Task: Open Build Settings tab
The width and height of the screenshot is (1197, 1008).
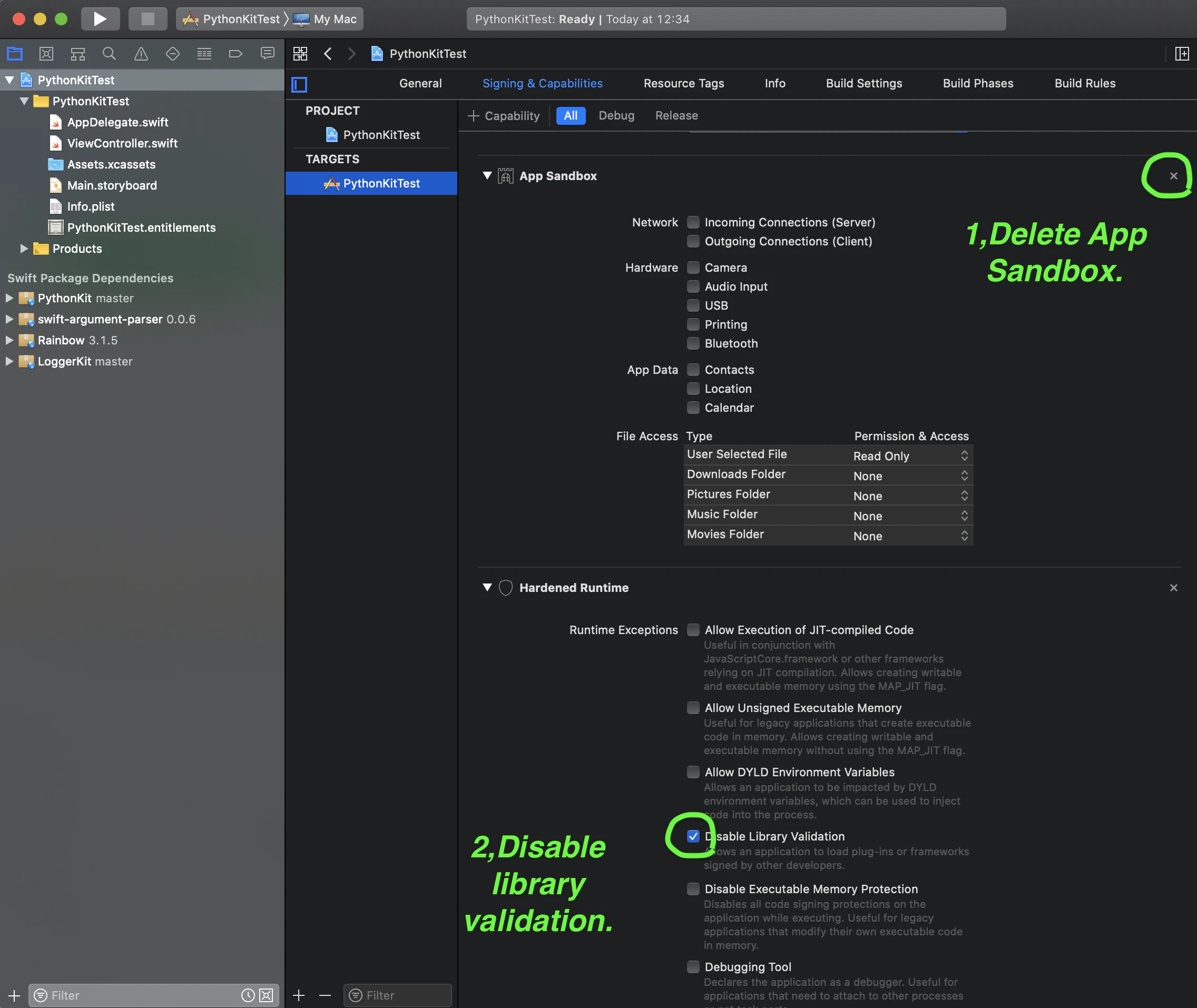Action: (x=864, y=83)
